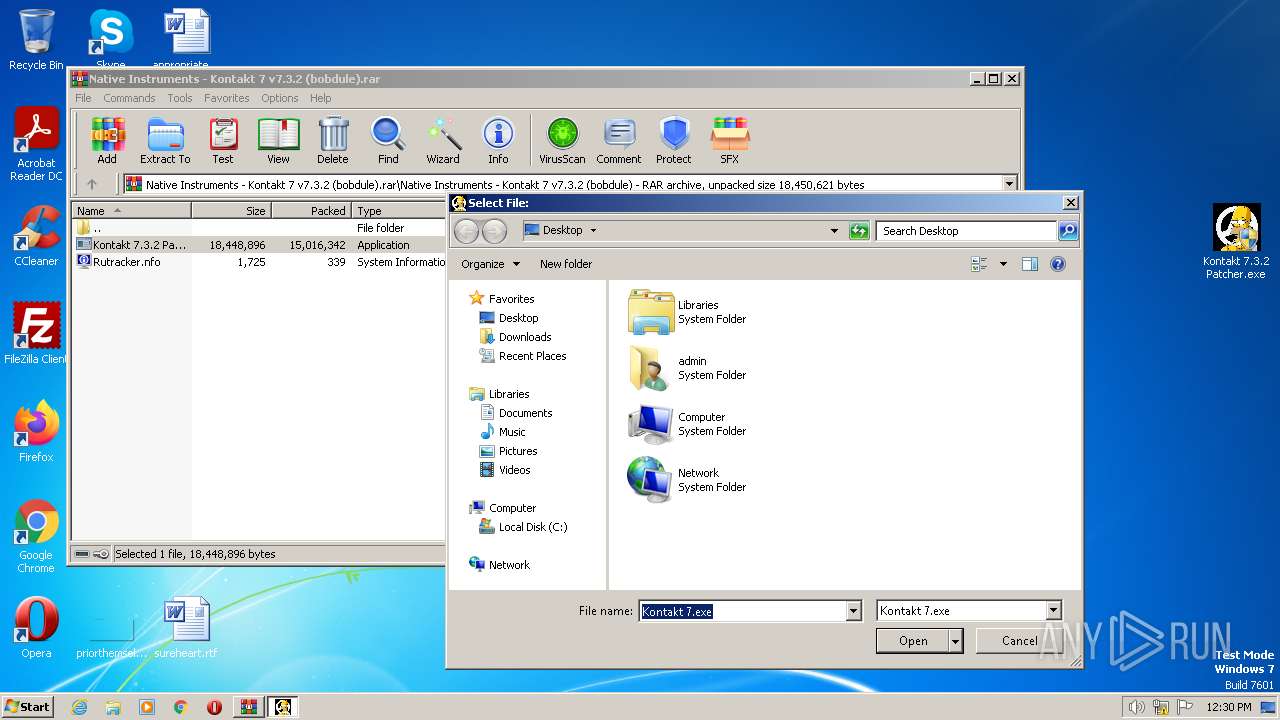Click the Add toolbar icon in WinRAR
Image resolution: width=1280 pixels, height=720 pixels.
tap(107, 140)
